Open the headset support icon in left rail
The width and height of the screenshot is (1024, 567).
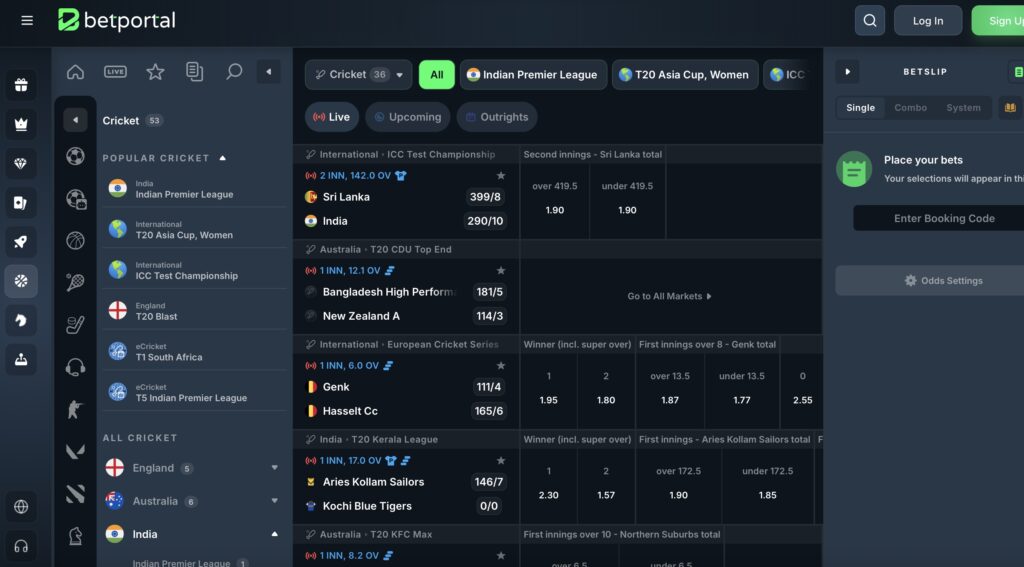(21, 545)
